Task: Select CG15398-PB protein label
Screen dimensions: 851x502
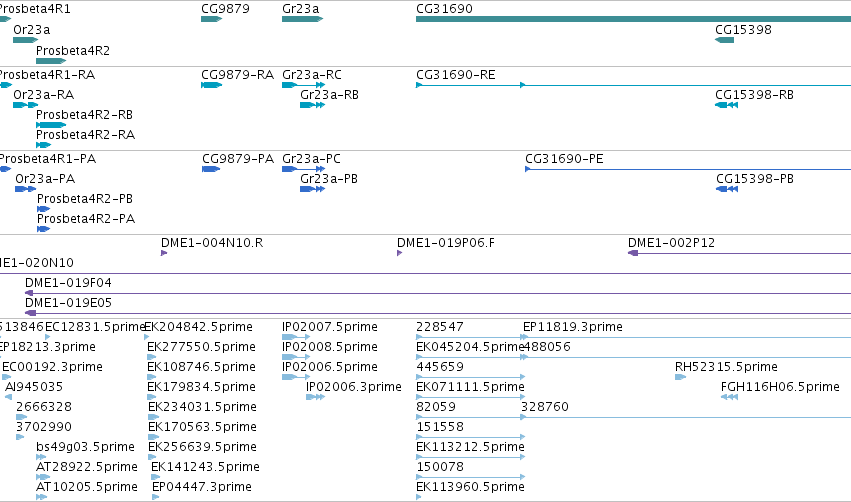Action: [x=755, y=179]
